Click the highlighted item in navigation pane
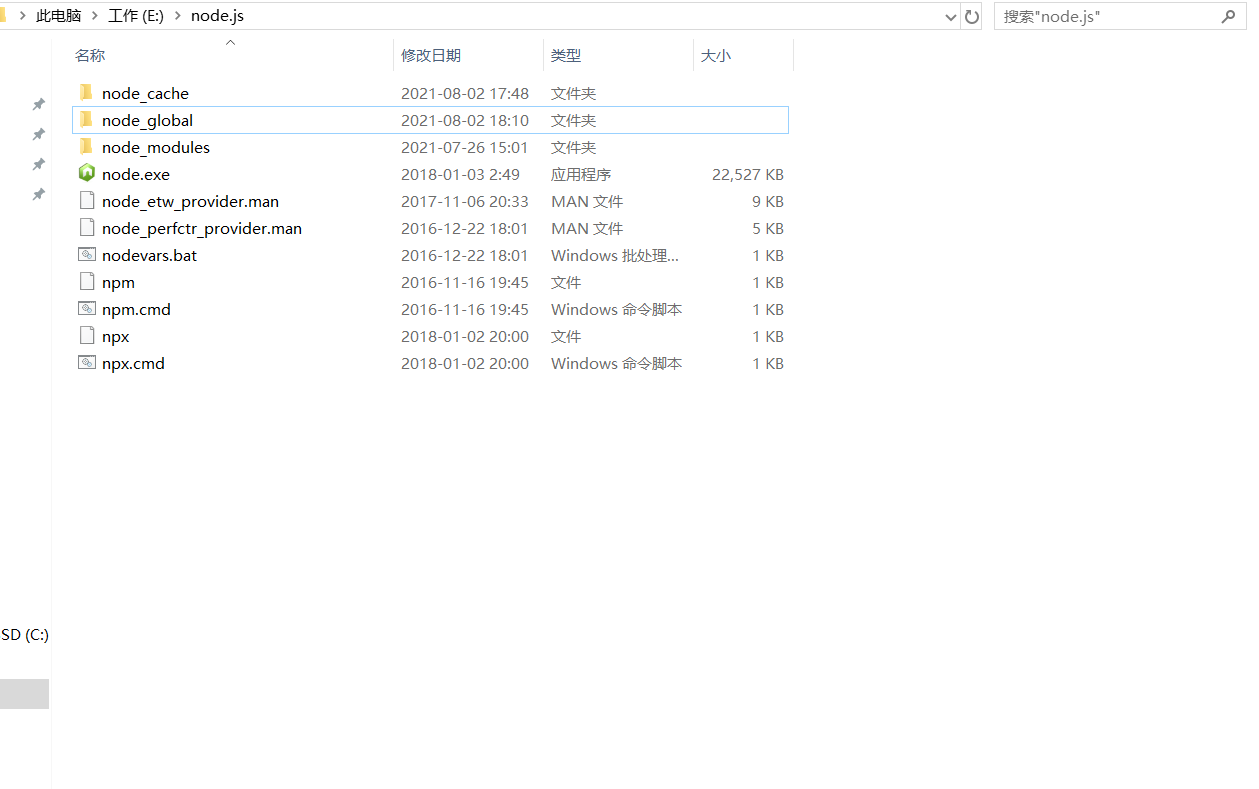Screen dimensions: 1259x789 24,694
